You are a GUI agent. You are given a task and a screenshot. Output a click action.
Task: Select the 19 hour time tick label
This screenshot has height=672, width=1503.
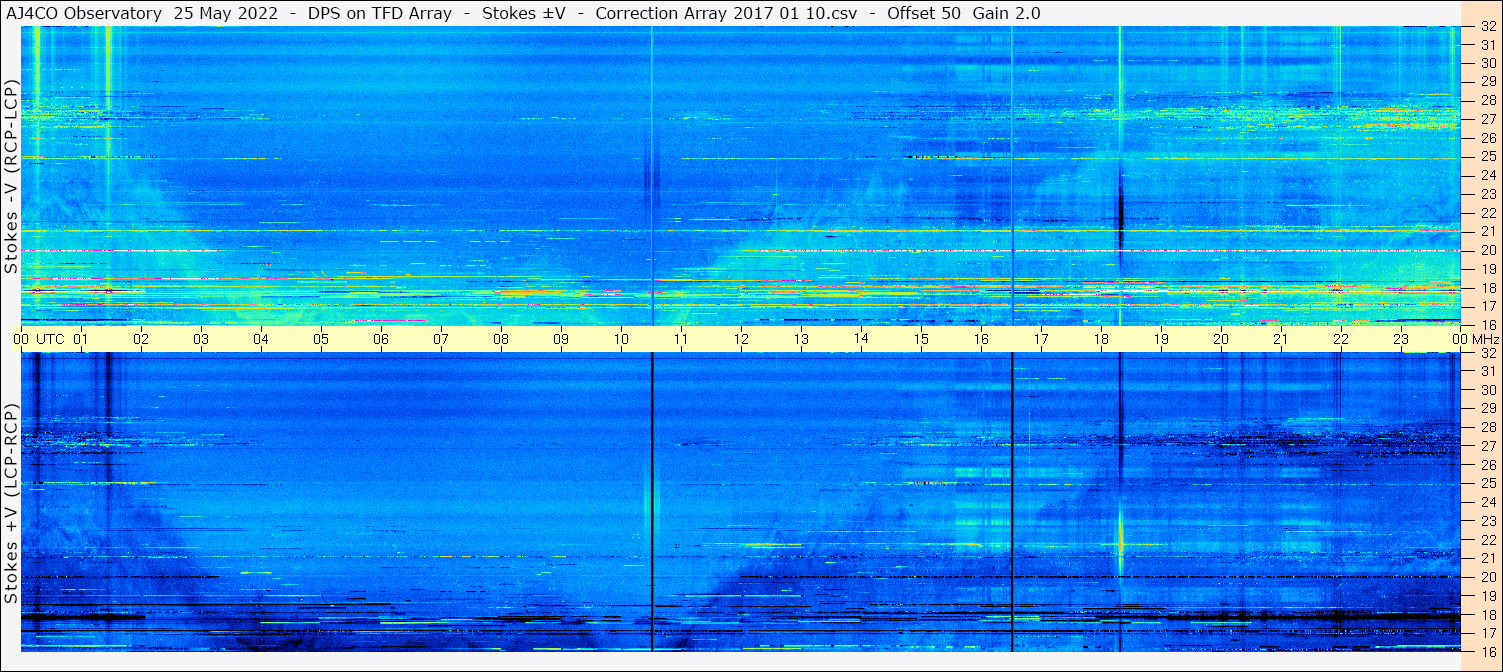[x=1161, y=339]
